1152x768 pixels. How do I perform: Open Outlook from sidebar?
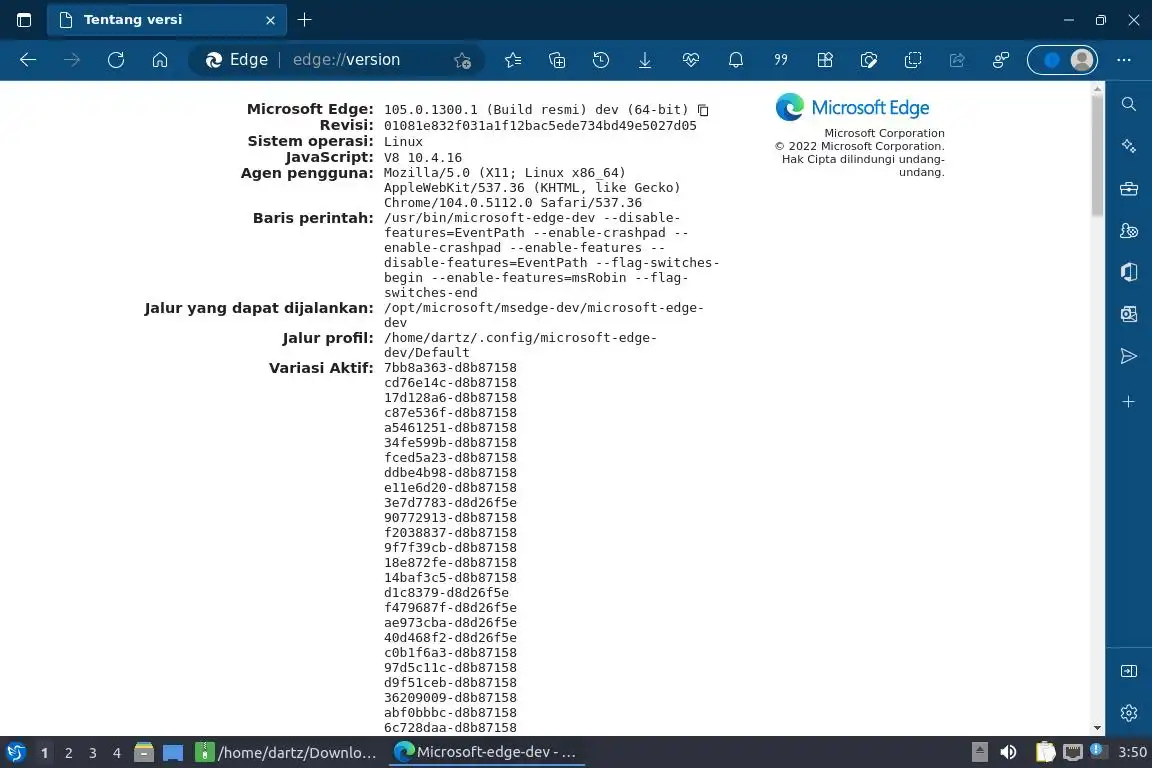pyautogui.click(x=1129, y=315)
